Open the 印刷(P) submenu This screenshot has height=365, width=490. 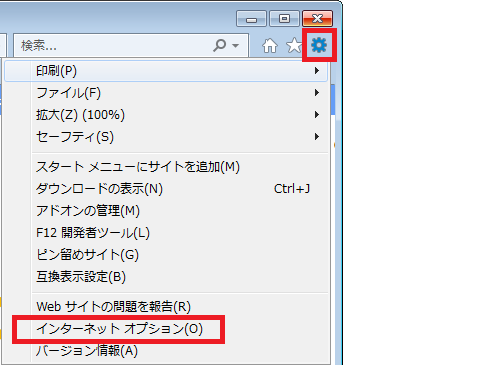(166, 71)
